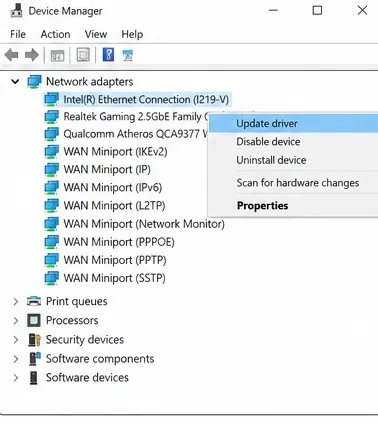Click the Software devices tower icon

click(34, 378)
